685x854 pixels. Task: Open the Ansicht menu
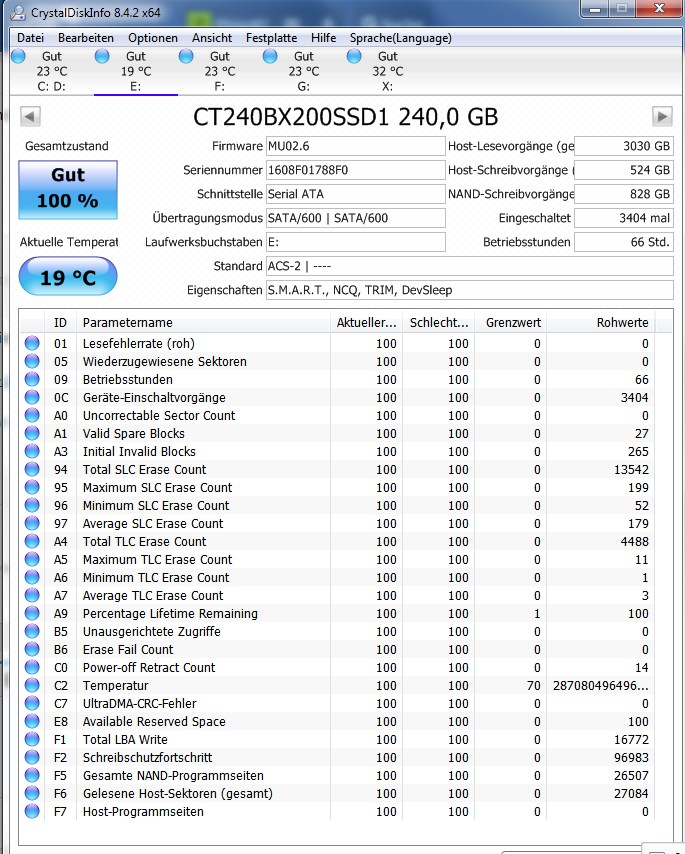(x=212, y=38)
